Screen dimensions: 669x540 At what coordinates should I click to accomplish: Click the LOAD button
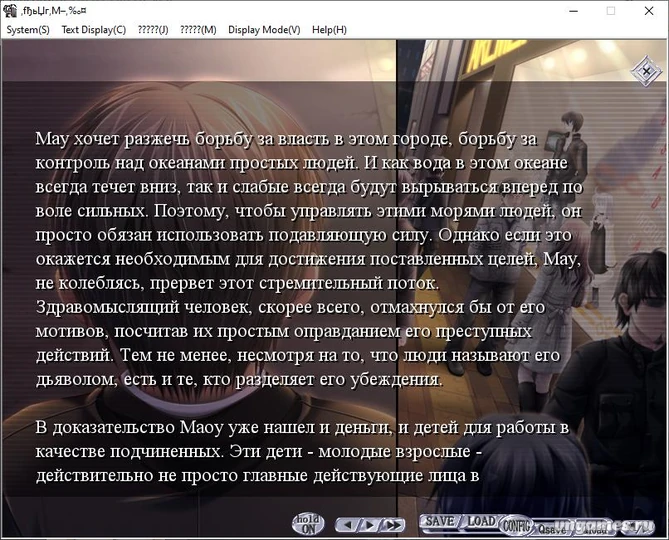point(481,521)
